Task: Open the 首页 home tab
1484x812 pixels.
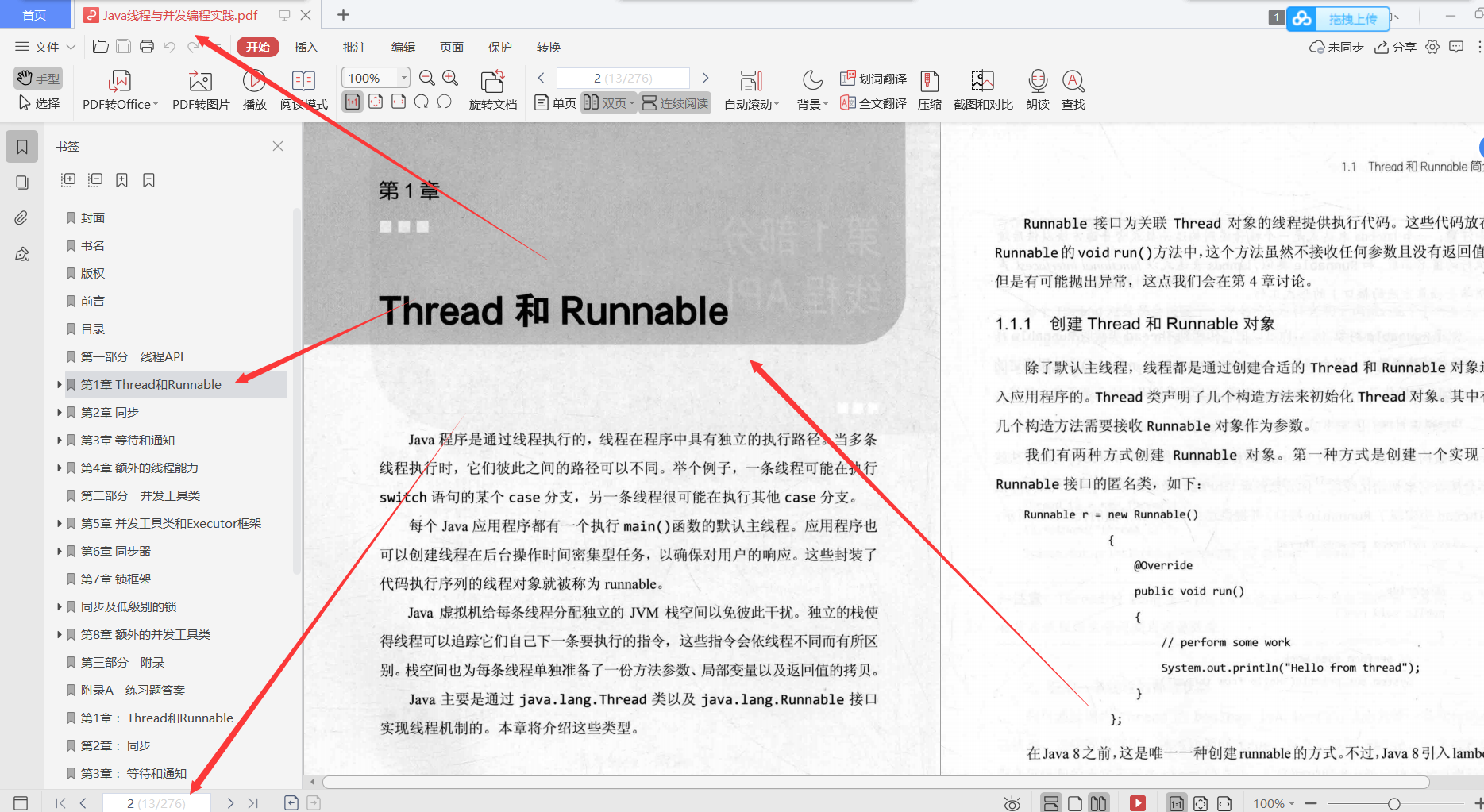Action: point(34,15)
